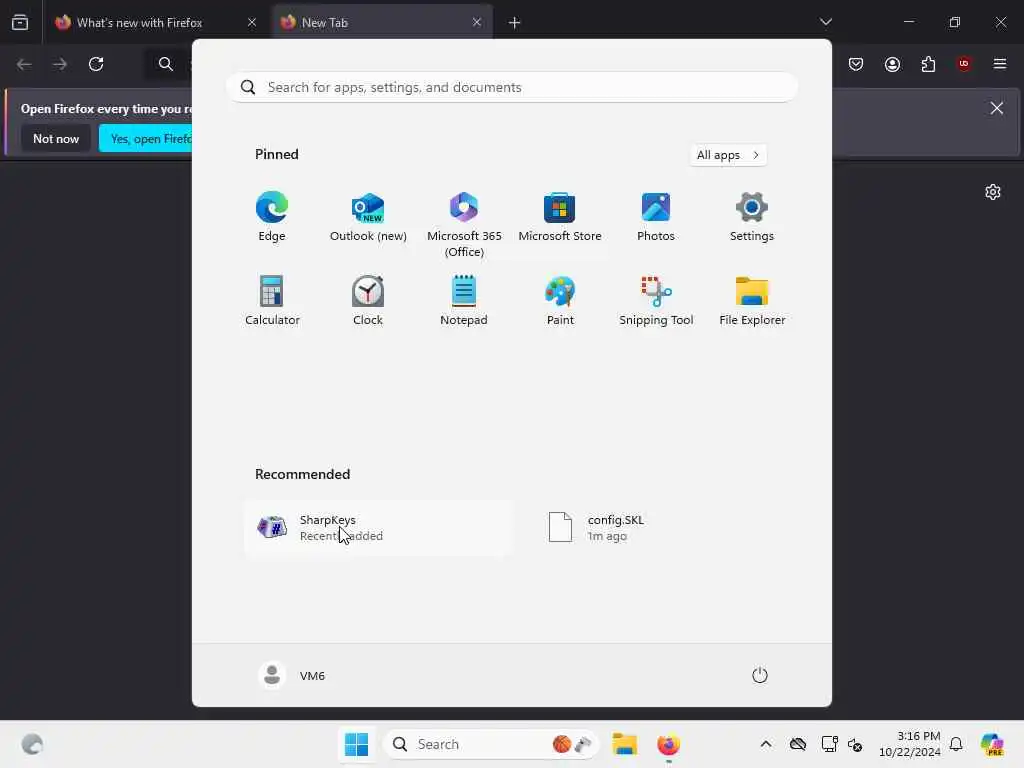
Task: Click the uBlock Origin toolbar icon
Action: [964, 64]
